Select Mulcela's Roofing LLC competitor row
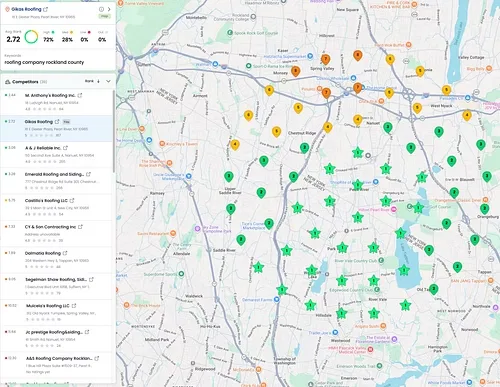This screenshot has height=387, width=500. pyautogui.click(x=57, y=312)
